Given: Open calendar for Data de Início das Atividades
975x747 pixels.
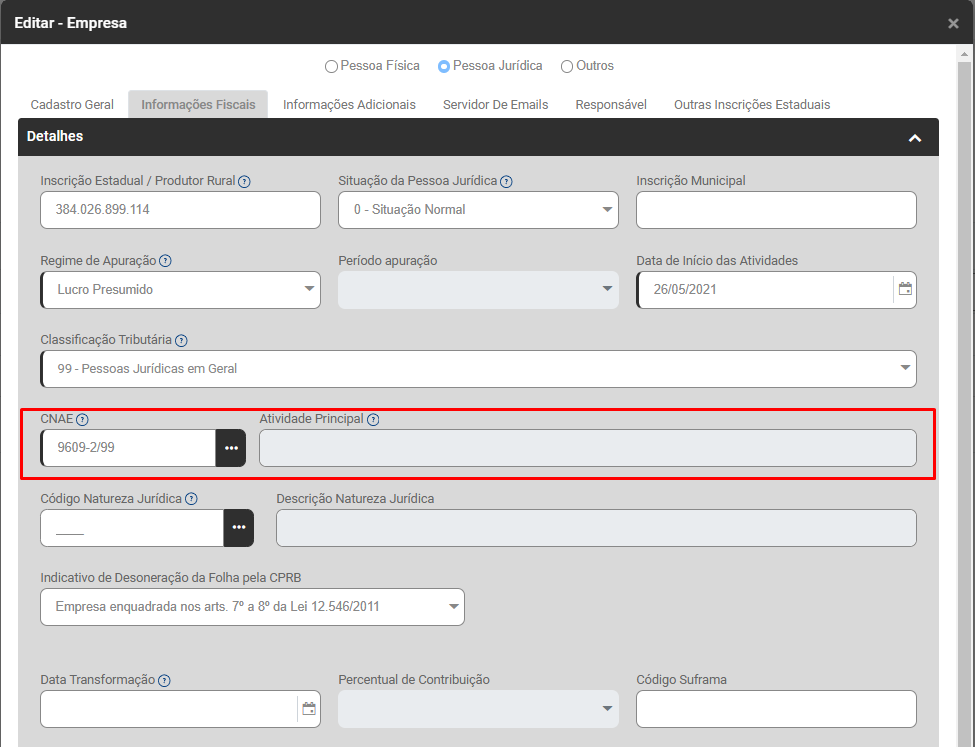Looking at the screenshot, I should 905,289.
